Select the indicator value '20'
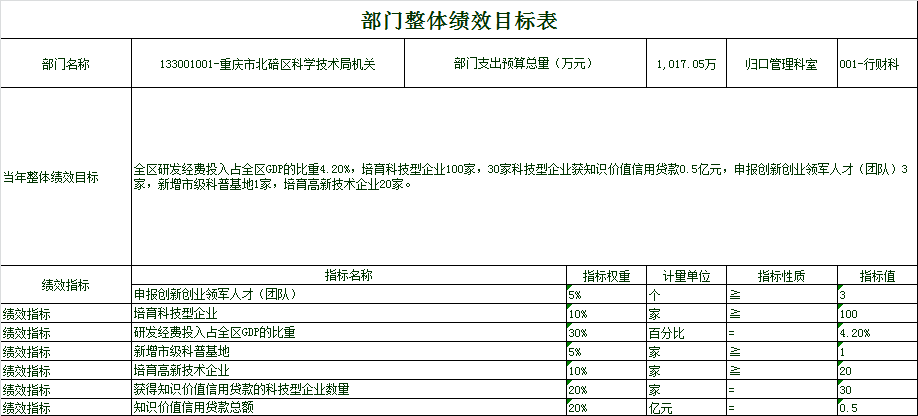 (878, 370)
